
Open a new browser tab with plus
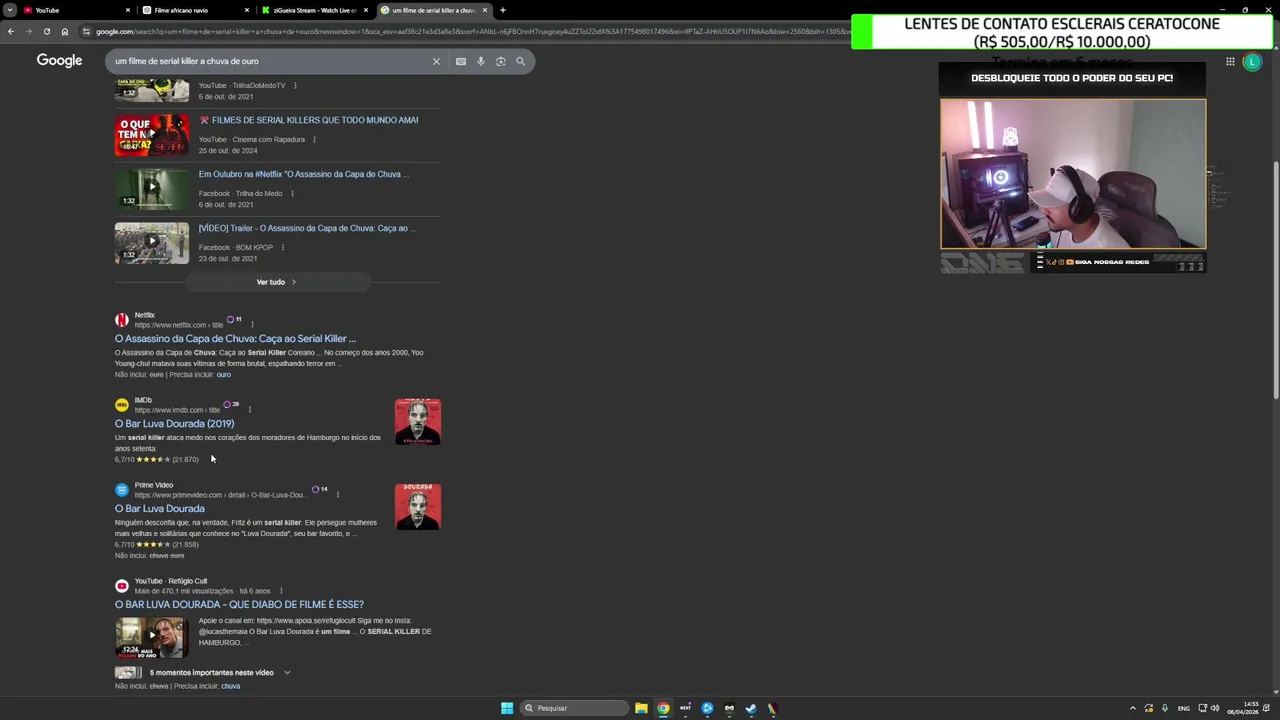[503, 10]
